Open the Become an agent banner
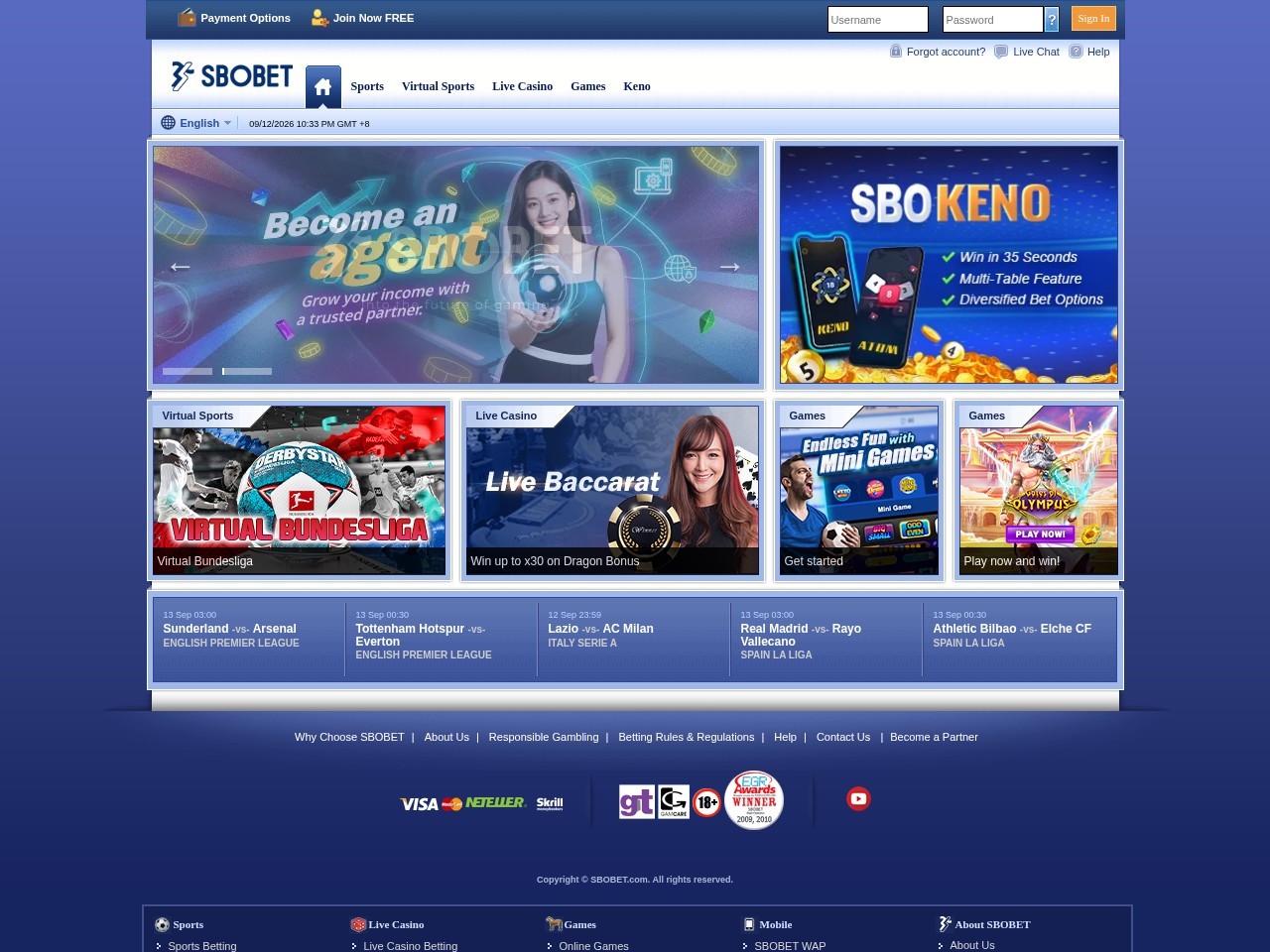This screenshot has width=1270, height=952. [456, 265]
